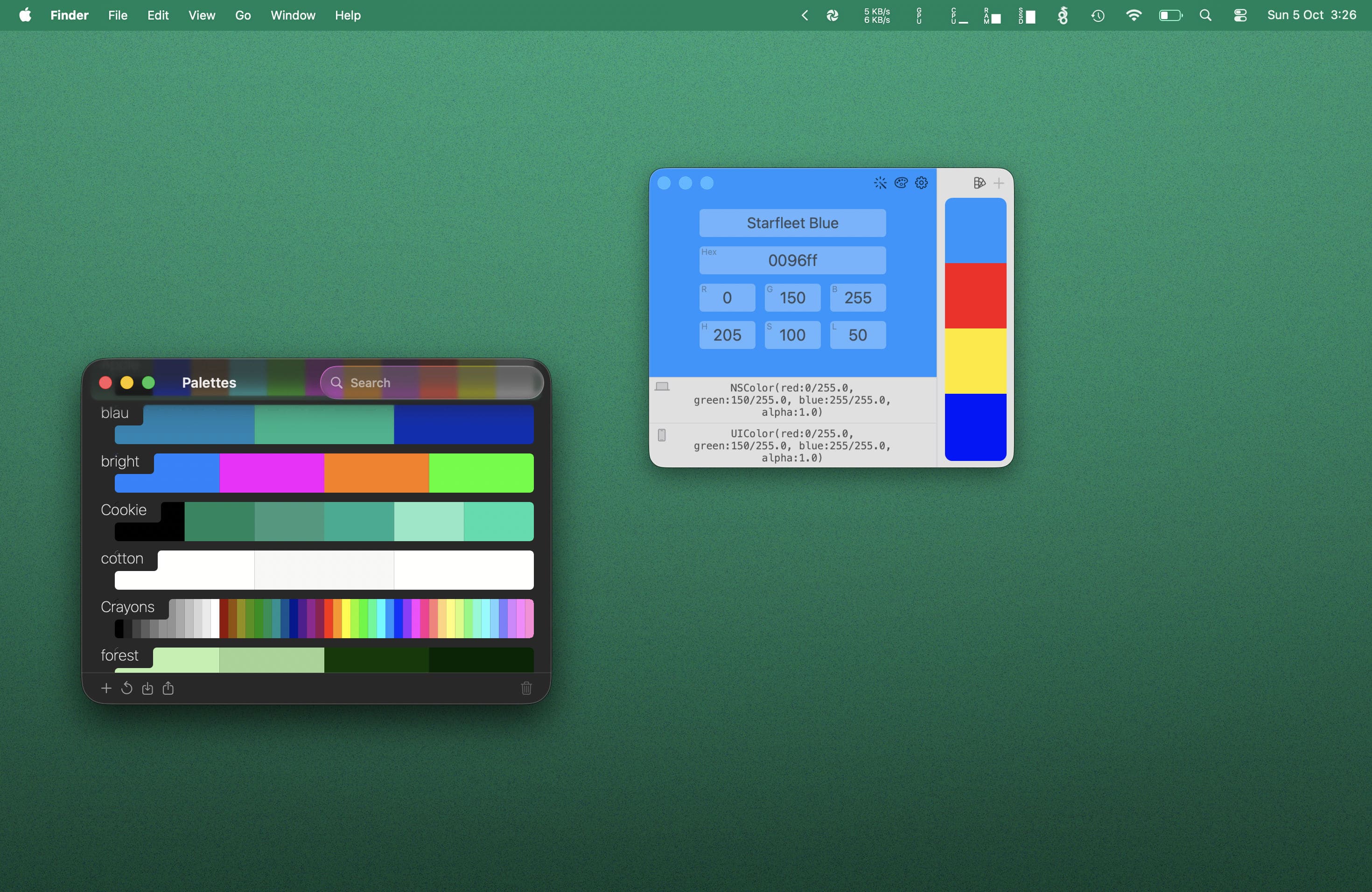Viewport: 1372px width, 892px height.
Task: Click the revert arrow in the Palettes footer
Action: pos(127,688)
